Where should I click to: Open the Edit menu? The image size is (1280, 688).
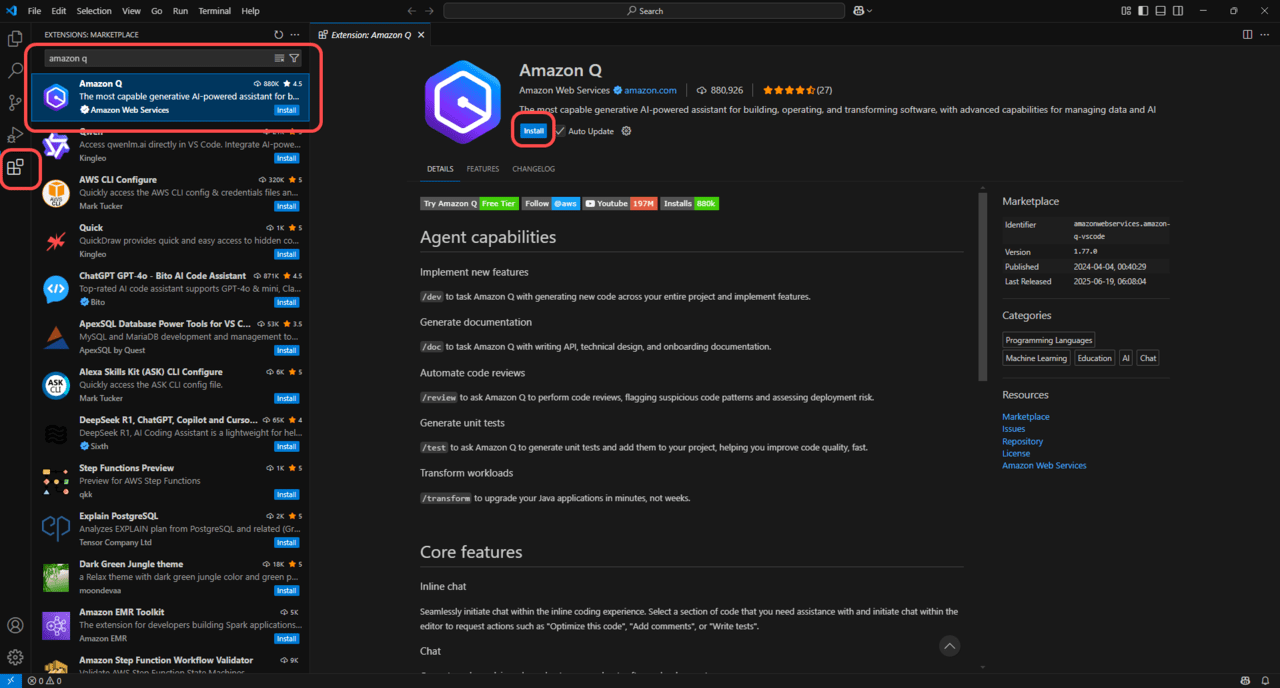59,11
